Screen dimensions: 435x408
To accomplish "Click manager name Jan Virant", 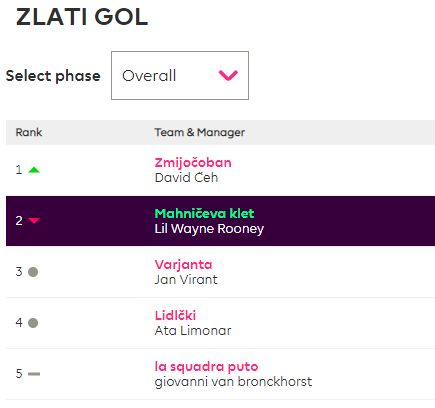I will (x=186, y=279).
